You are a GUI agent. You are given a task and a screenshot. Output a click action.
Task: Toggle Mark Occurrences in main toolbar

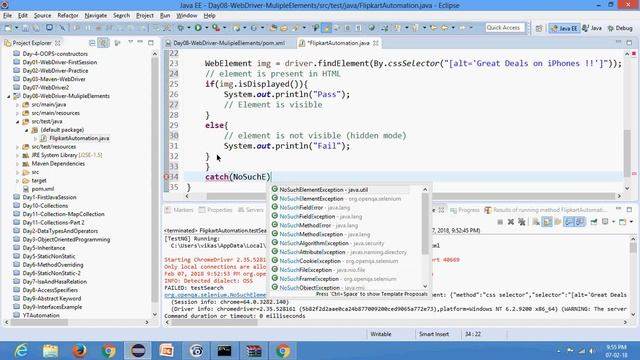tap(327, 28)
